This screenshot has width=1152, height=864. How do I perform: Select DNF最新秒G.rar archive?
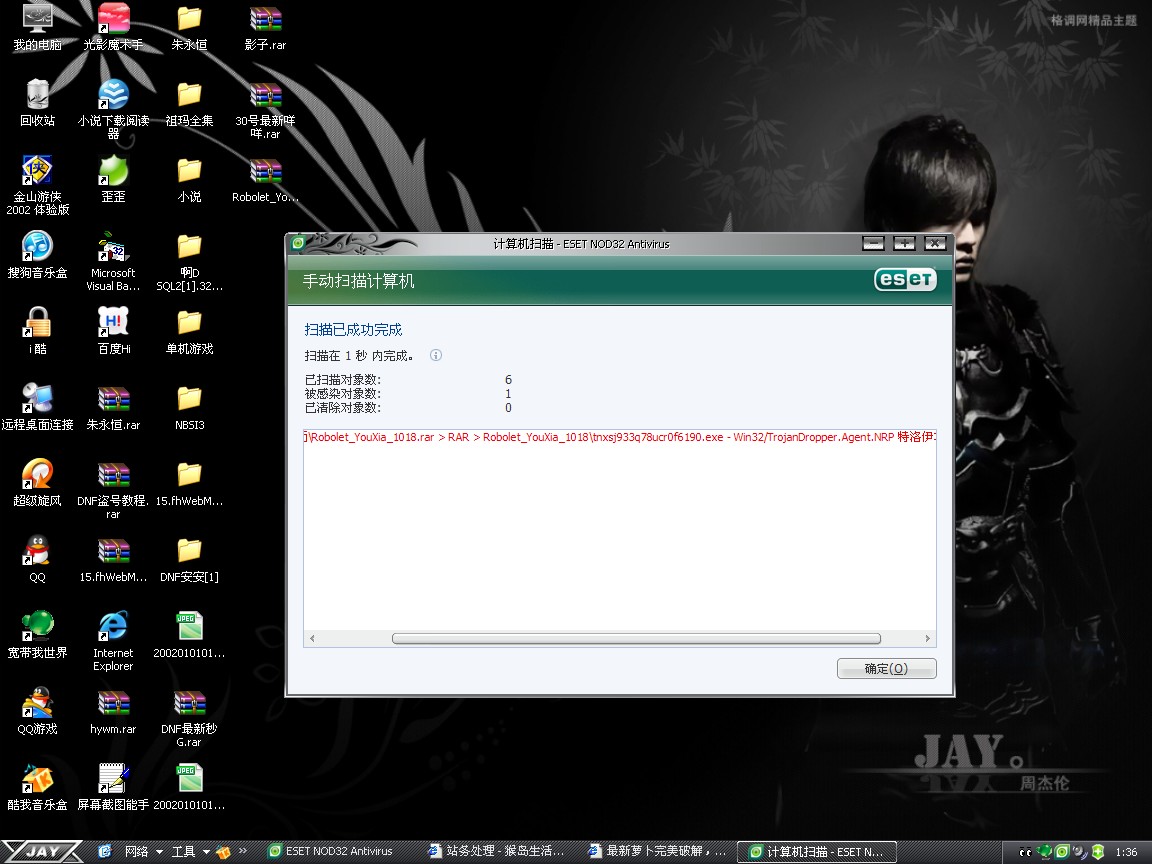(189, 717)
